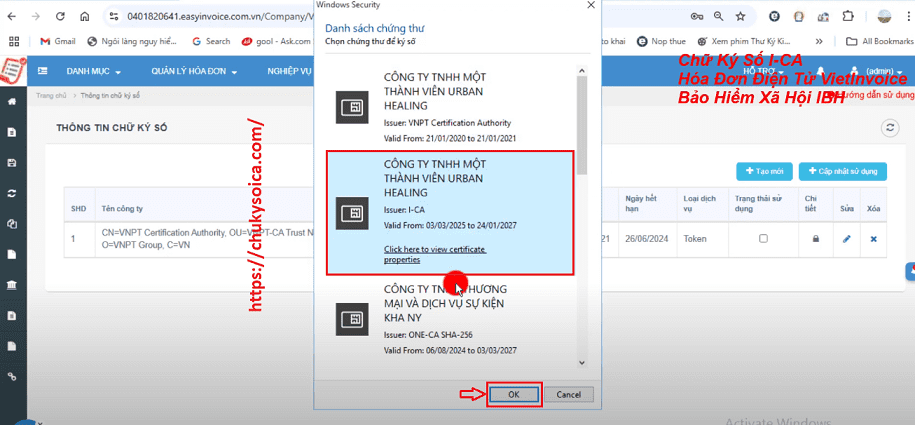Open 'Click here to view certificate properties' link
The image size is (915, 425).
pos(435,254)
